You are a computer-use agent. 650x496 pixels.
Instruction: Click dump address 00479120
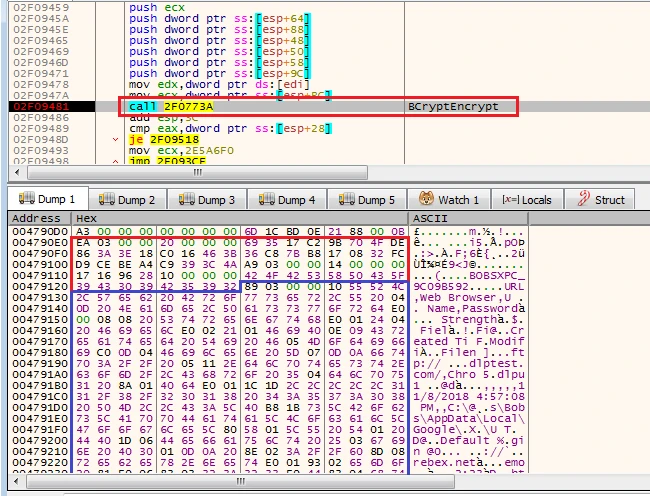tap(40, 286)
